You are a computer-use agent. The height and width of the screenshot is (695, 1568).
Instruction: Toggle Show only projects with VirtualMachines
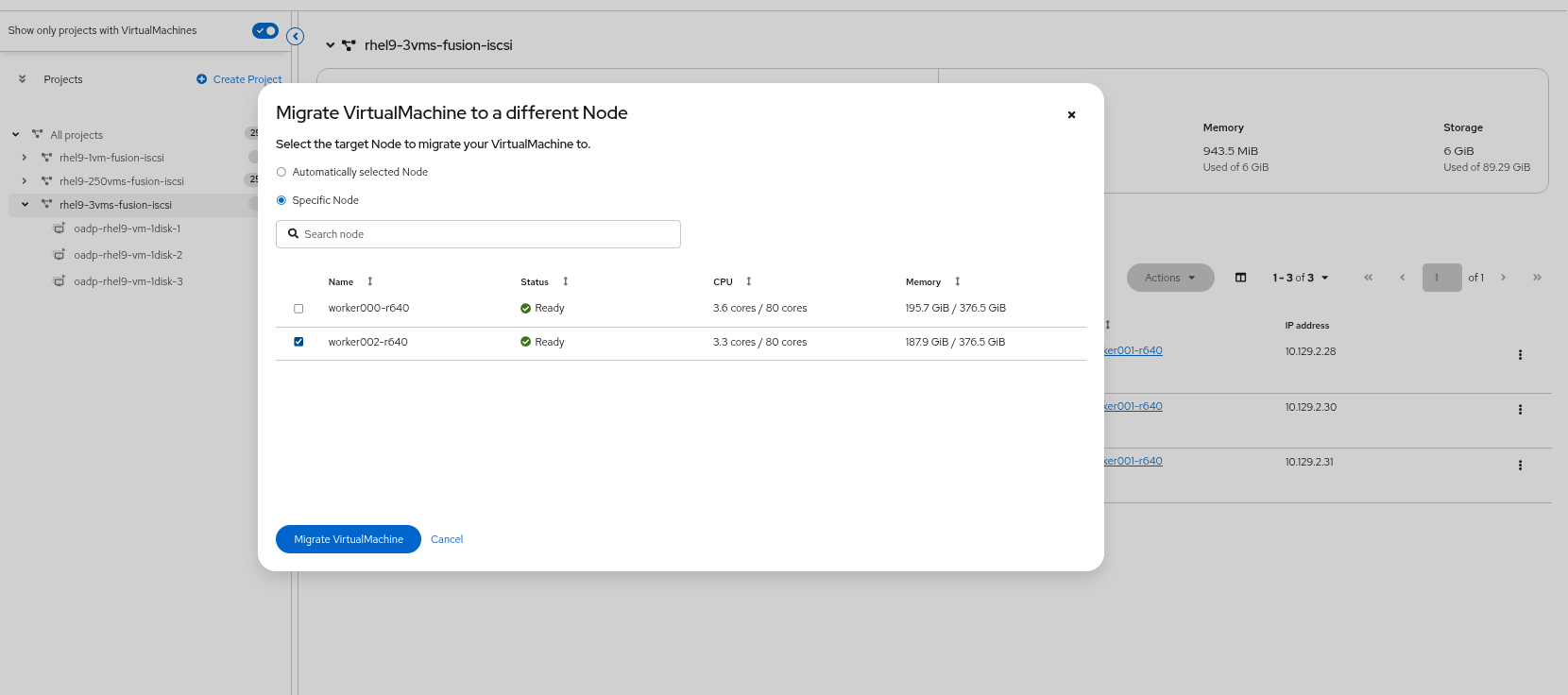(x=265, y=31)
